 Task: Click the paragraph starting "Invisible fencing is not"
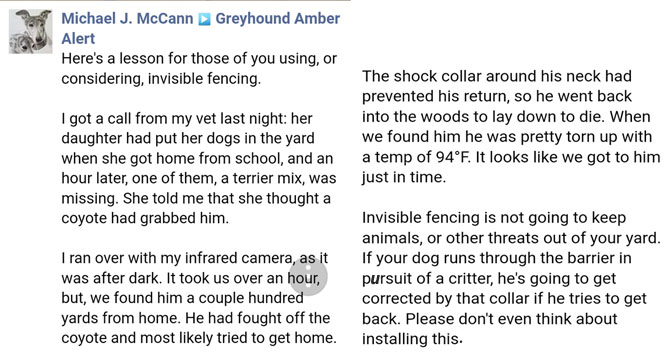click(x=511, y=278)
